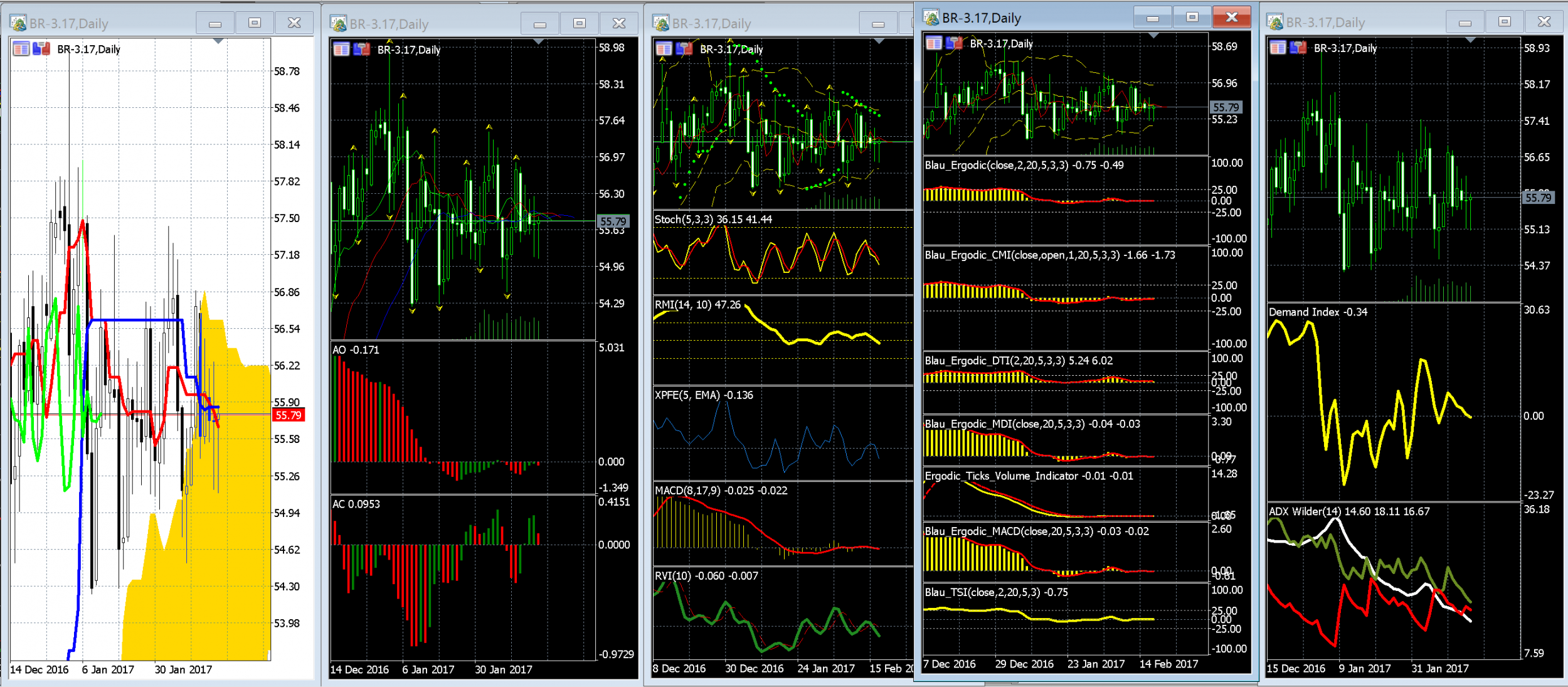Click One Click Trading icon in Blau_Ergodic chart
This screenshot has height=687, width=1568.
955,43
